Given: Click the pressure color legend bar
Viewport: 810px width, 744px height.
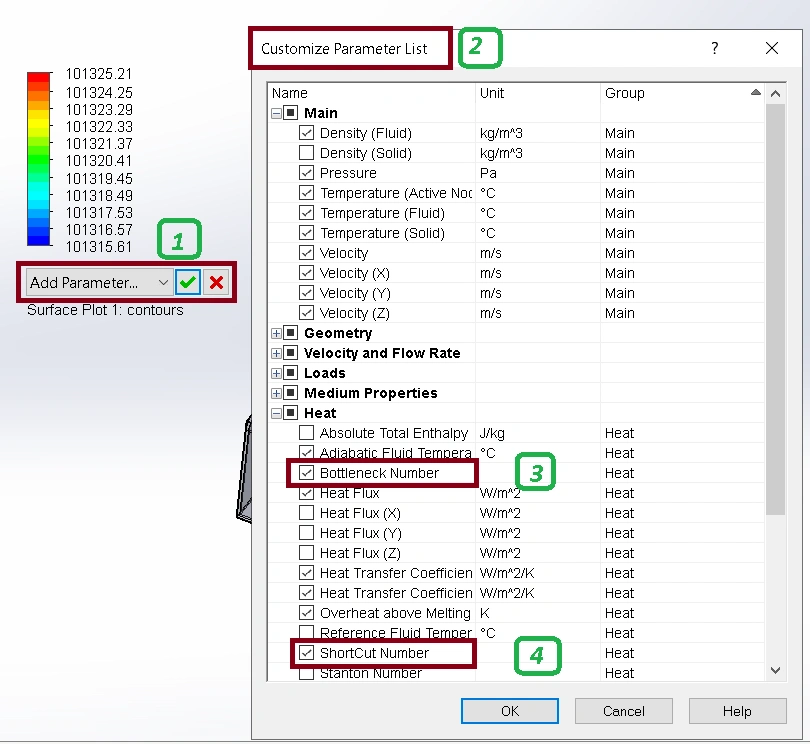Looking at the screenshot, I should pos(39,159).
